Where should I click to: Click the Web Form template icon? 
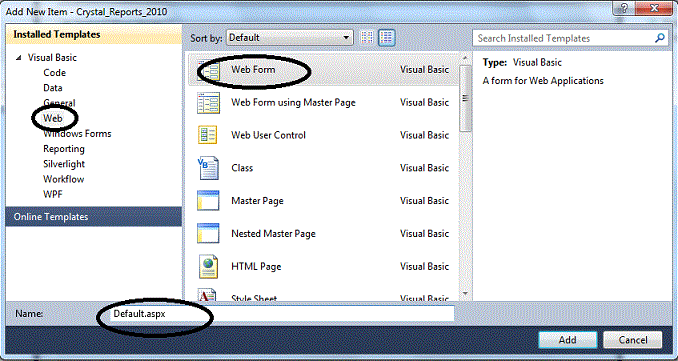209,70
